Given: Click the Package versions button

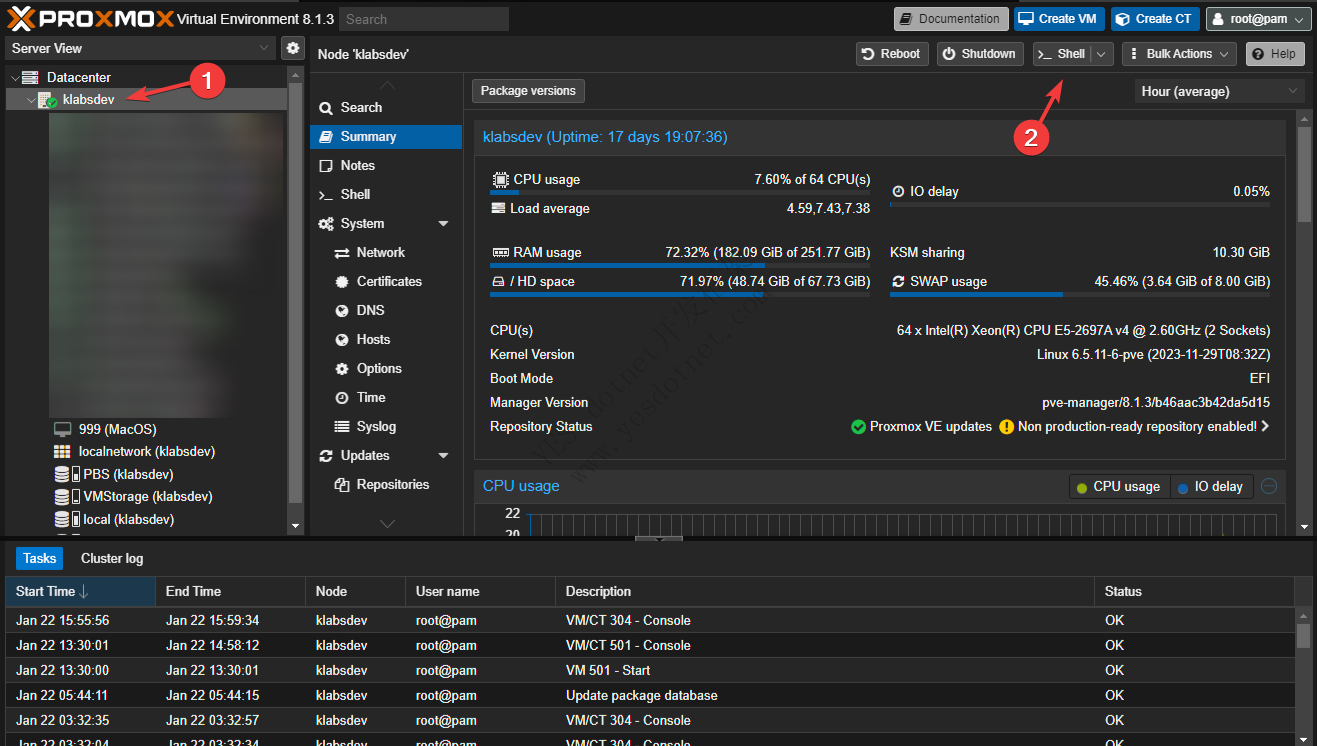Looking at the screenshot, I should tap(528, 91).
